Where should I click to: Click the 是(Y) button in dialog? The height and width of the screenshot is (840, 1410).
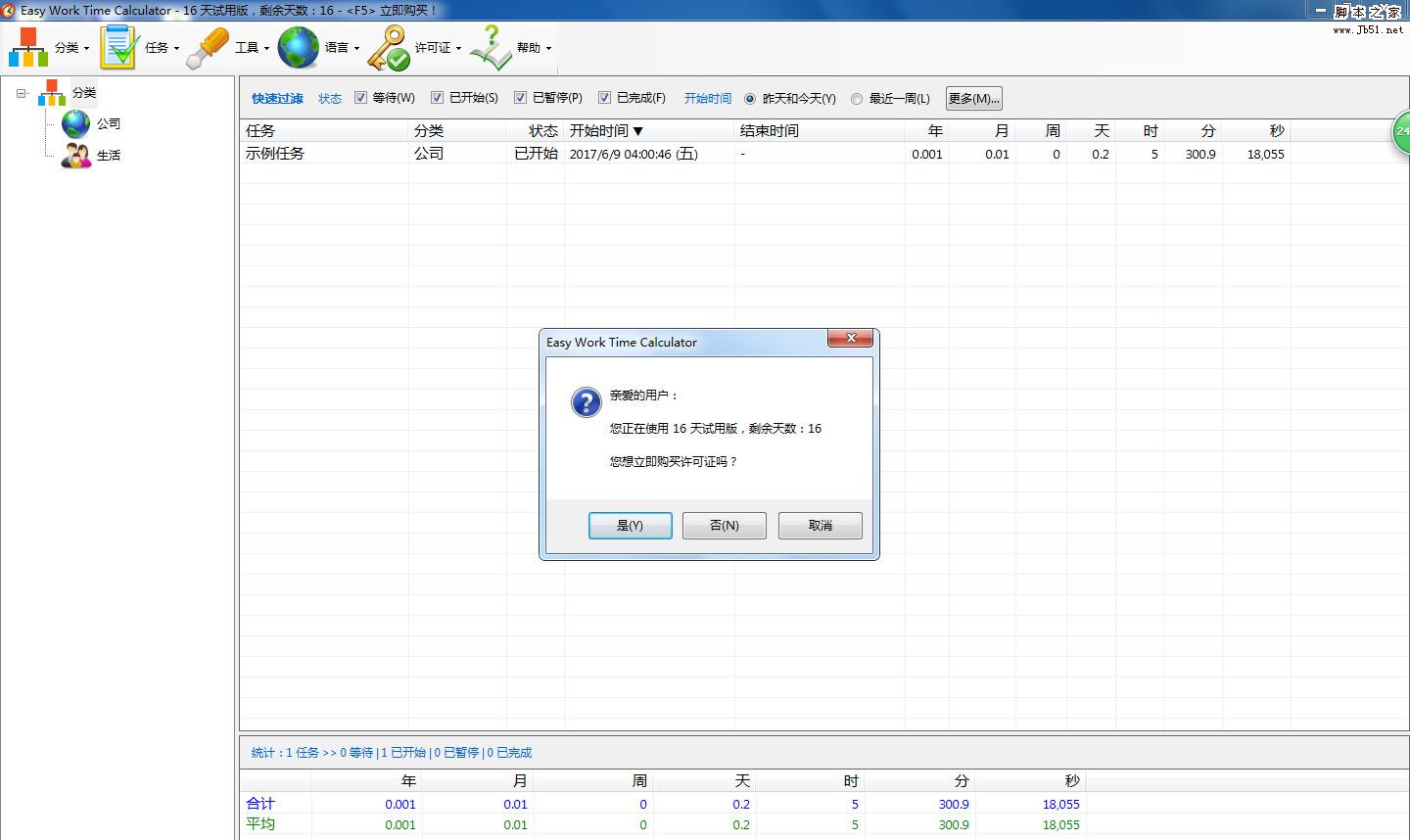click(x=630, y=526)
